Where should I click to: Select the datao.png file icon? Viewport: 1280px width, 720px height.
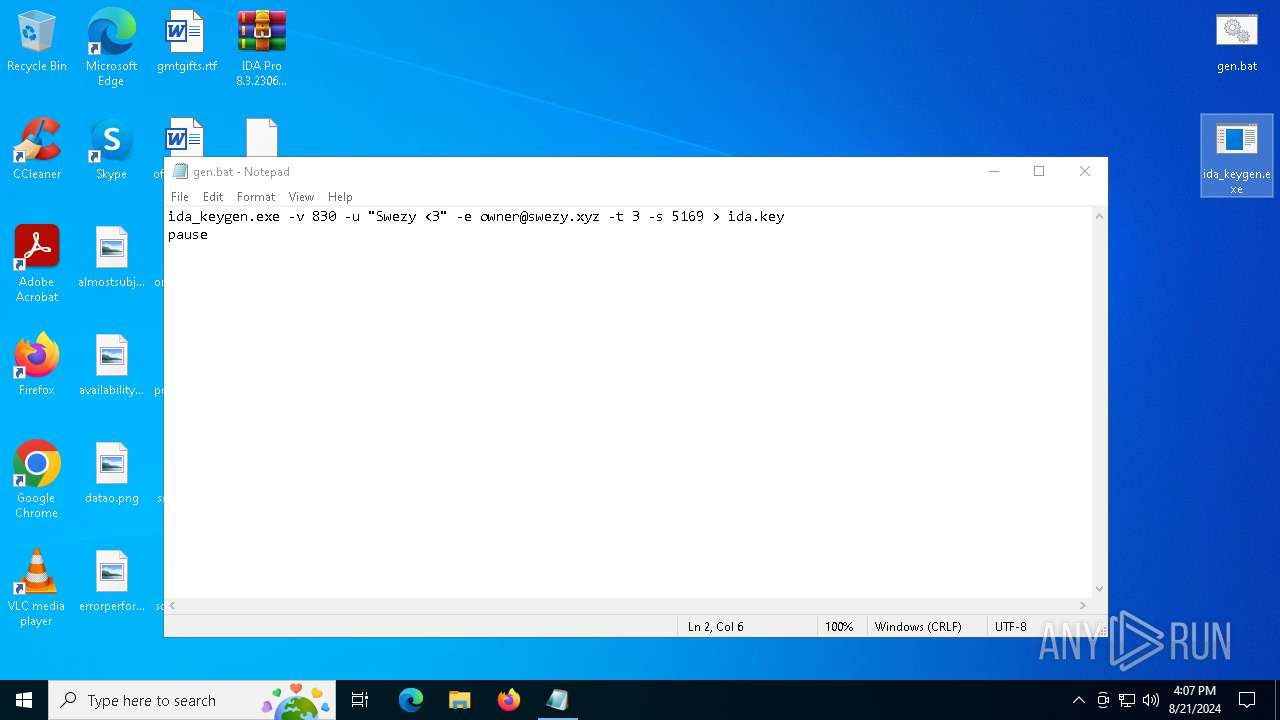[111, 474]
